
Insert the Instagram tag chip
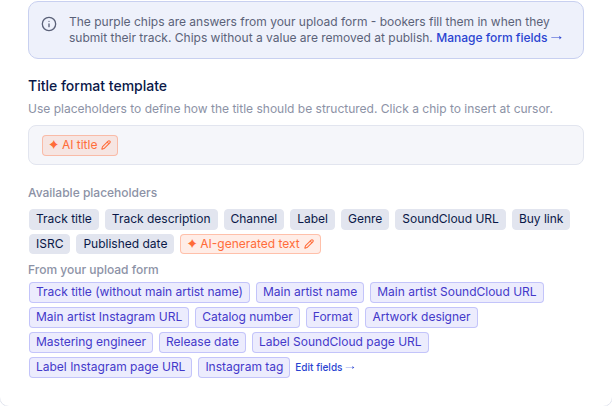(x=244, y=367)
